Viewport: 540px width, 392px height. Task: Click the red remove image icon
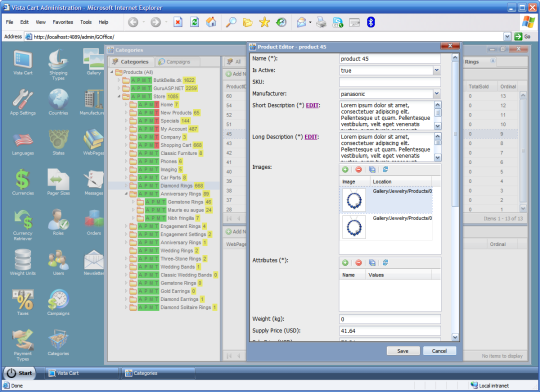point(359,169)
